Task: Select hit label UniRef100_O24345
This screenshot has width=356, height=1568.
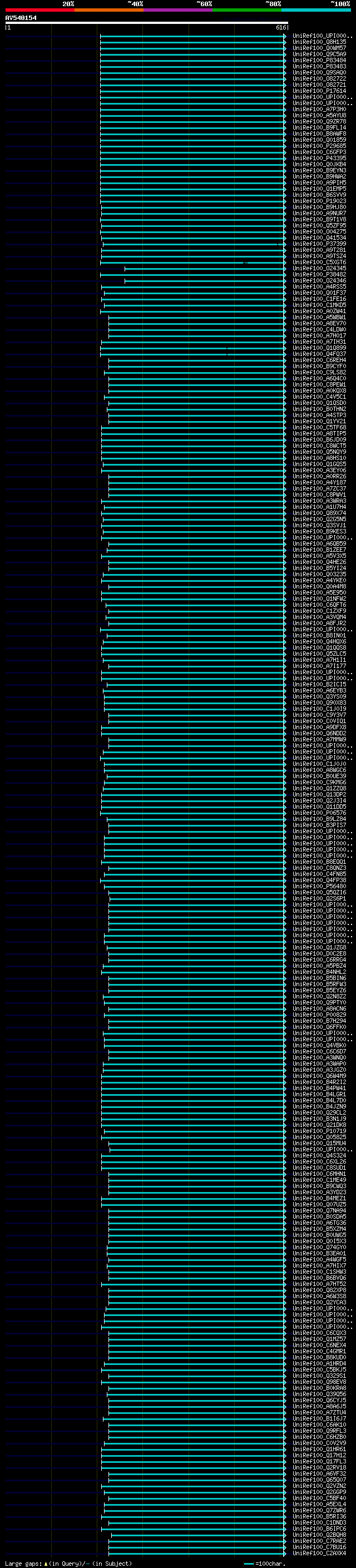Action: tap(319, 269)
